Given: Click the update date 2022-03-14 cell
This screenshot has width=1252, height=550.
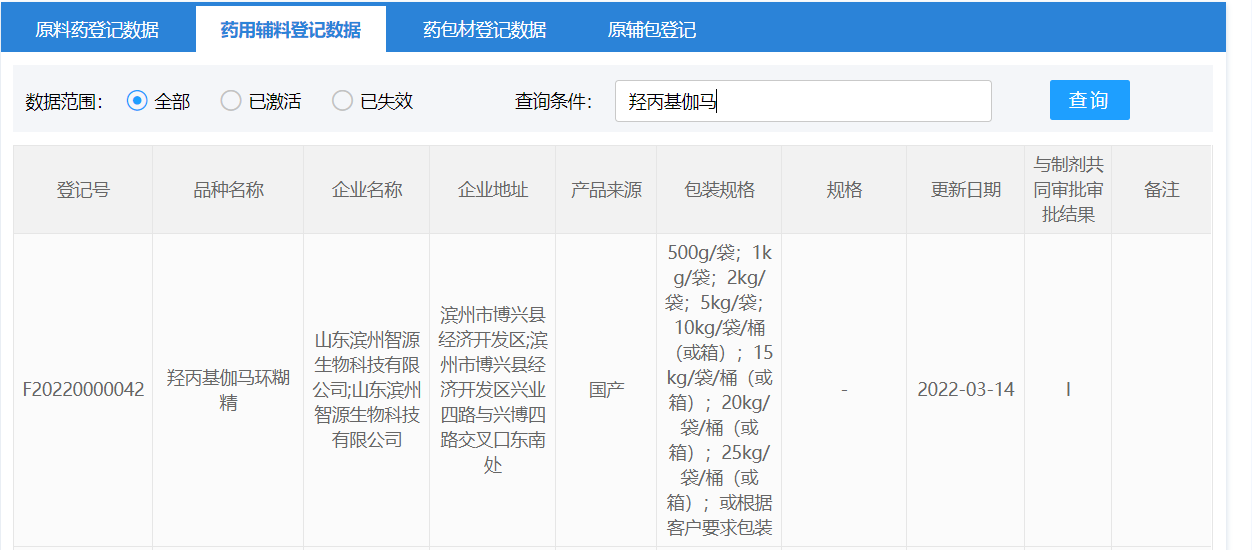Looking at the screenshot, I should [965, 390].
